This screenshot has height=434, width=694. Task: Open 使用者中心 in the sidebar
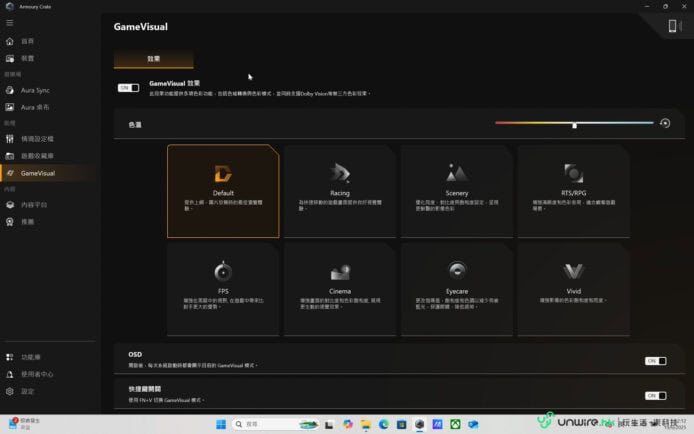click(36, 374)
